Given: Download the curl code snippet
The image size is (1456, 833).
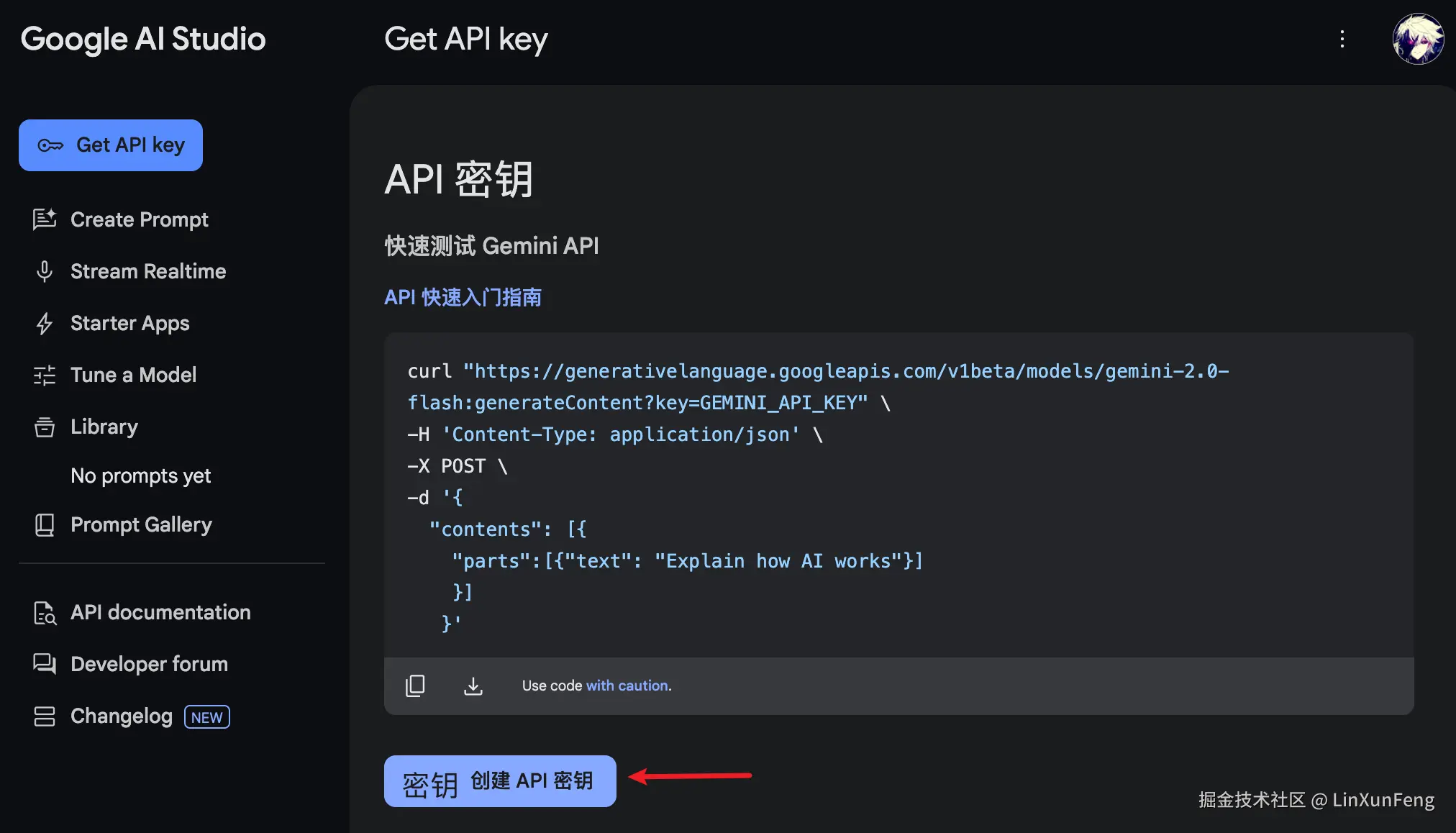Looking at the screenshot, I should click(x=473, y=686).
